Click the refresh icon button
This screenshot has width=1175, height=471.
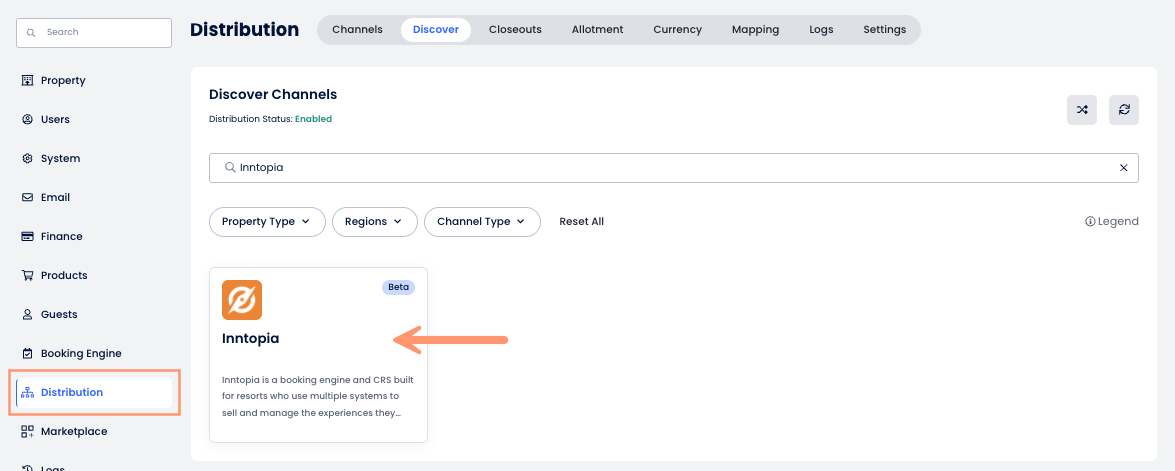[1124, 110]
